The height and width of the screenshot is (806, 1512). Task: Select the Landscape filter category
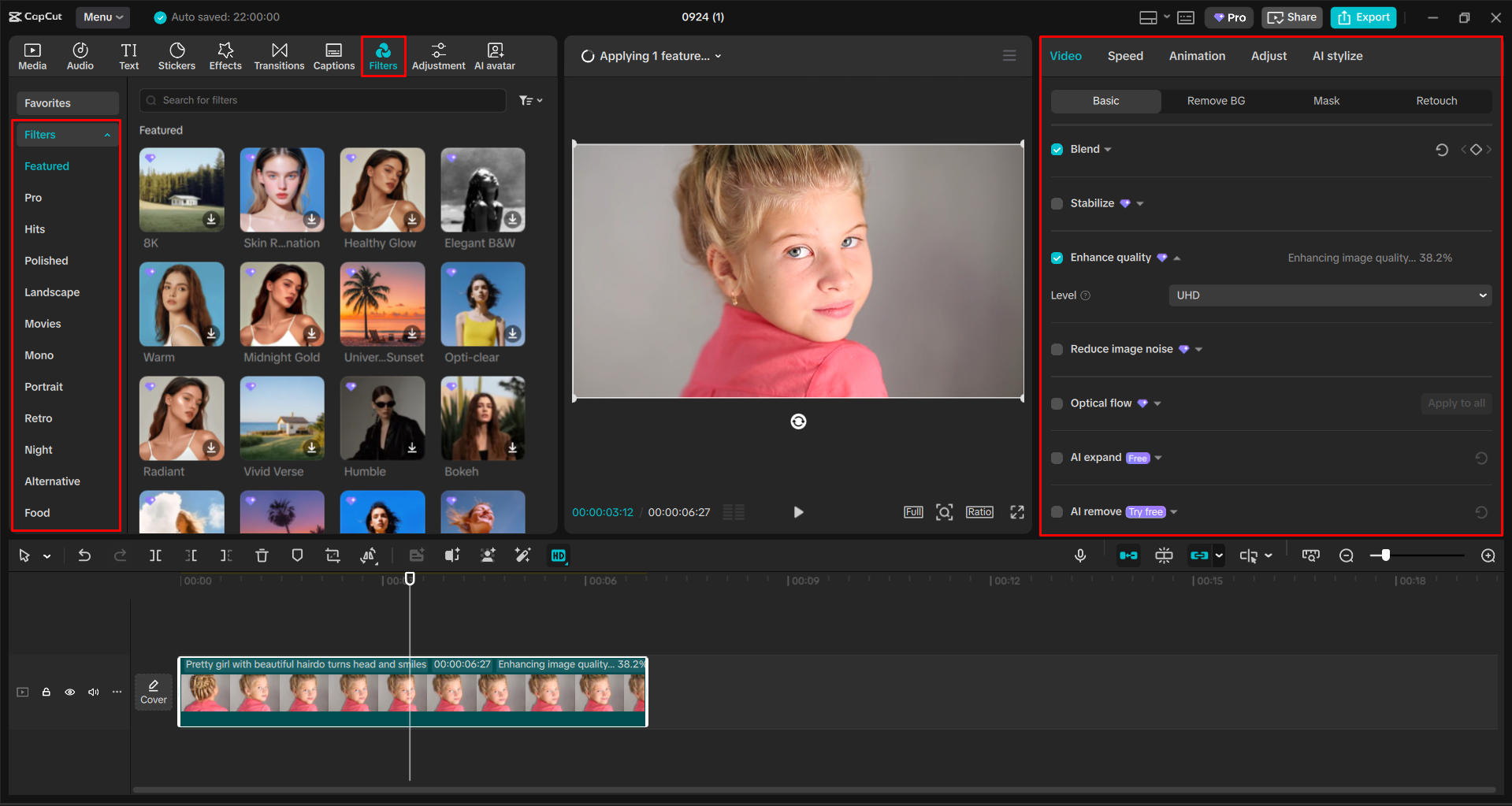click(52, 292)
